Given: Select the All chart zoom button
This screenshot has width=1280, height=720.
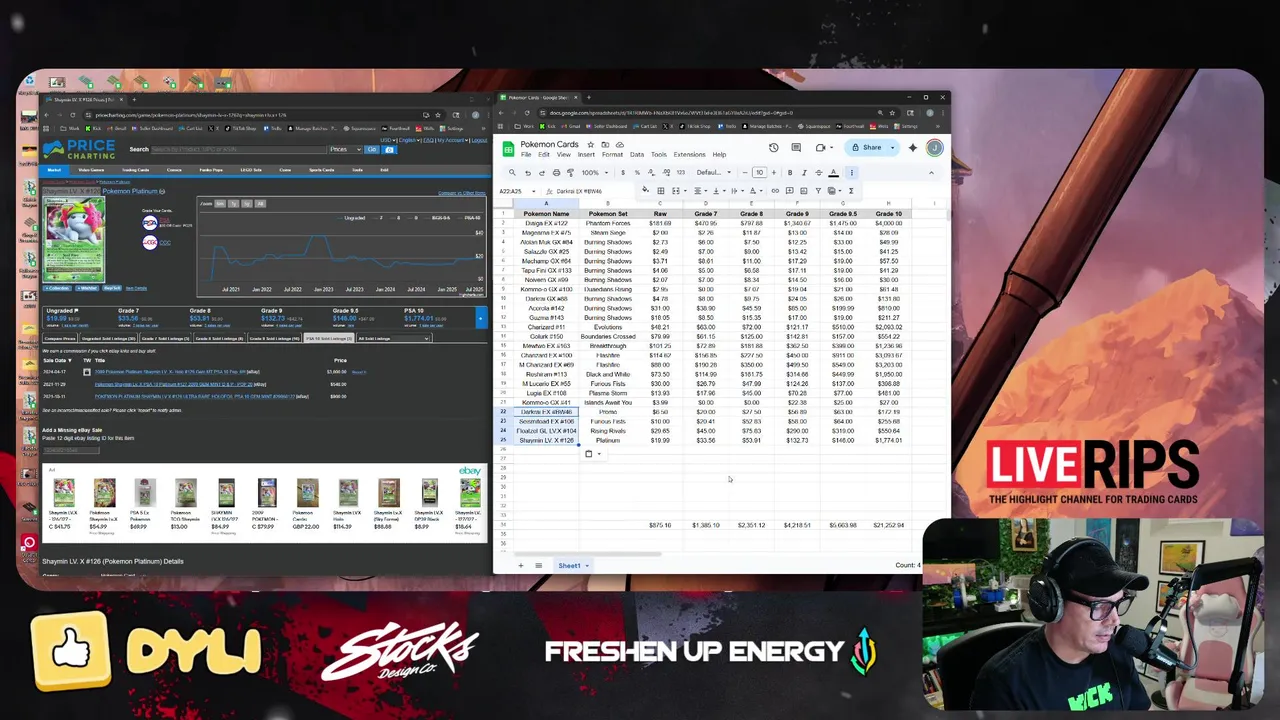Looking at the screenshot, I should click(260, 204).
